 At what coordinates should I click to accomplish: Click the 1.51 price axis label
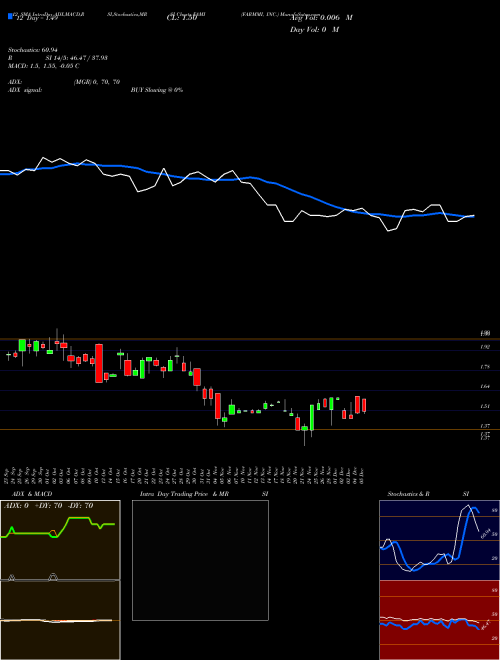pyautogui.click(x=485, y=406)
